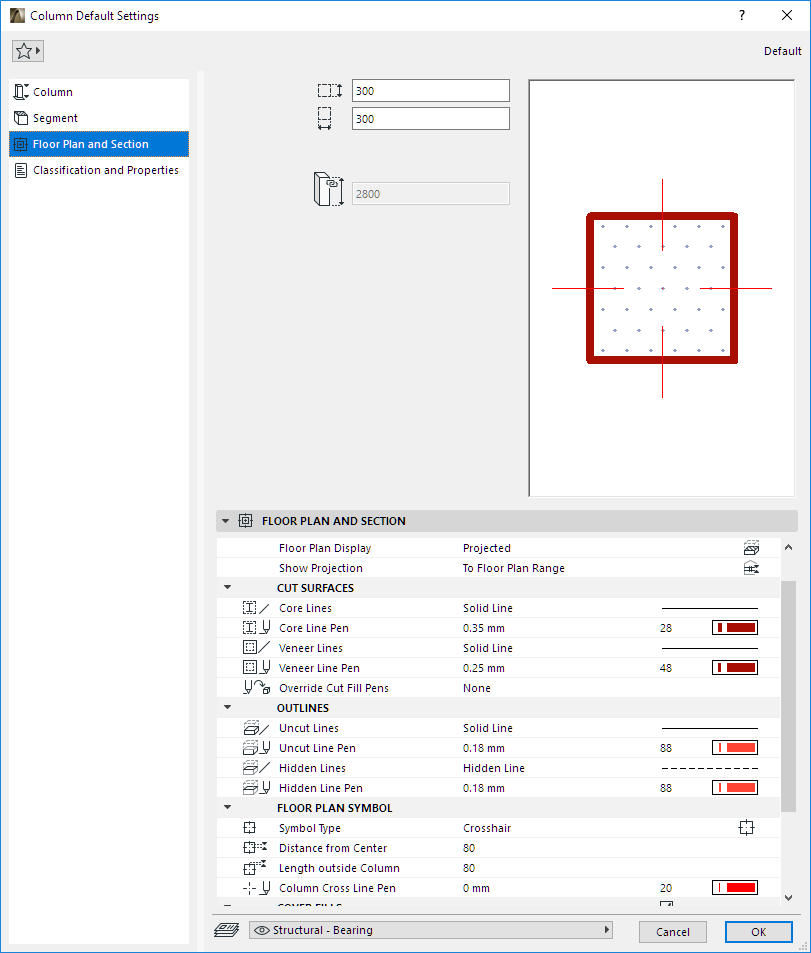This screenshot has width=811, height=953.
Task: Click the scroll up arrow of settings list
Action: [x=789, y=547]
